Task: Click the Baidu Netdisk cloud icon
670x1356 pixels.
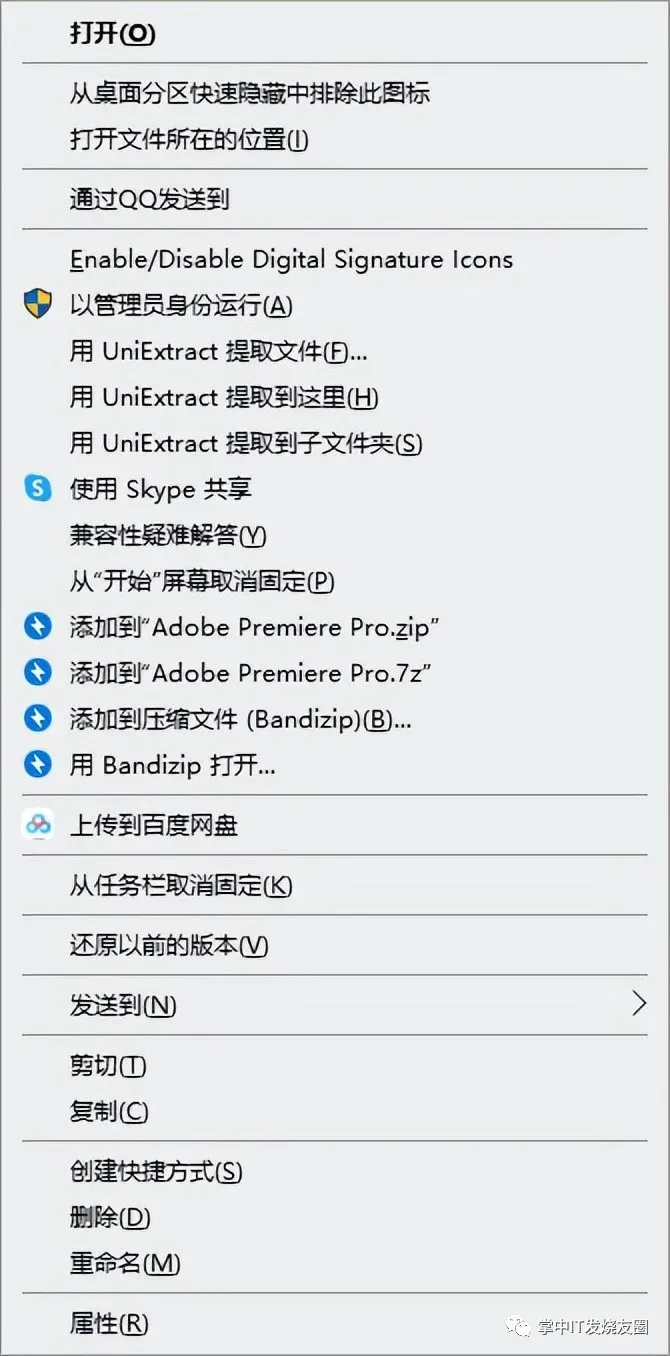Action: point(37,825)
